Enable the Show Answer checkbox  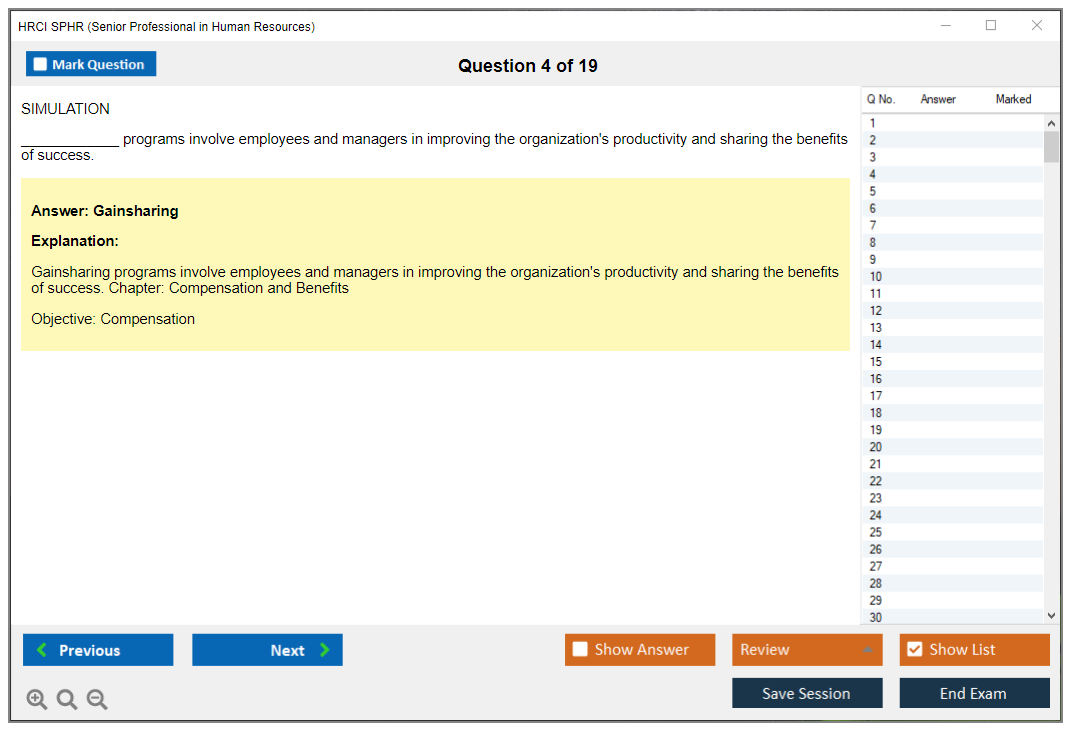pos(580,650)
